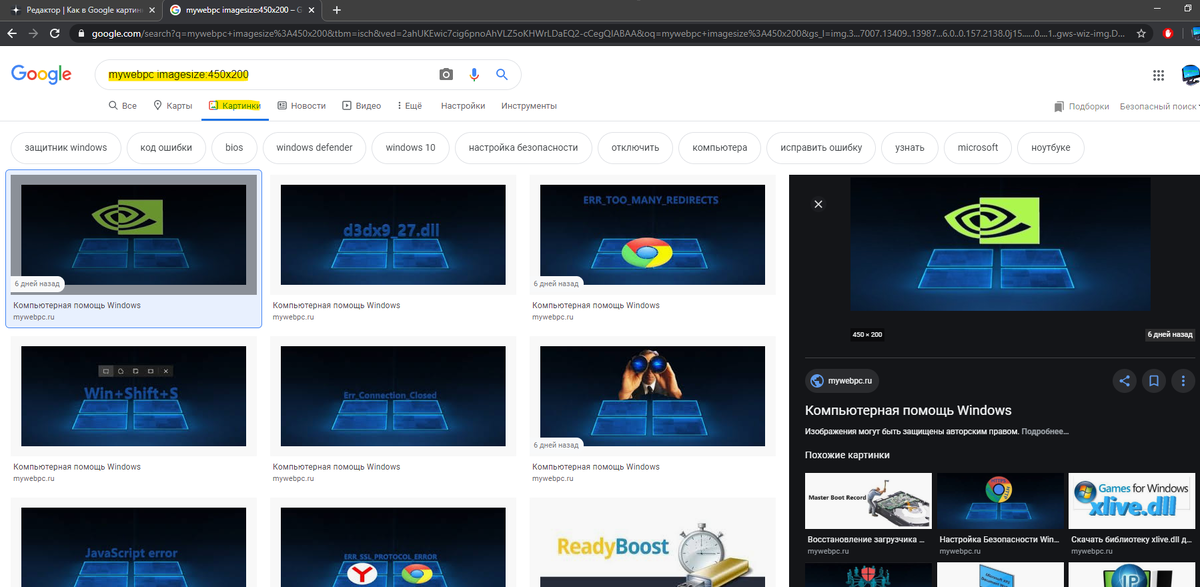This screenshot has height=587, width=1200.
Task: Open the JavaScript error result thumbnail
Action: point(134,542)
